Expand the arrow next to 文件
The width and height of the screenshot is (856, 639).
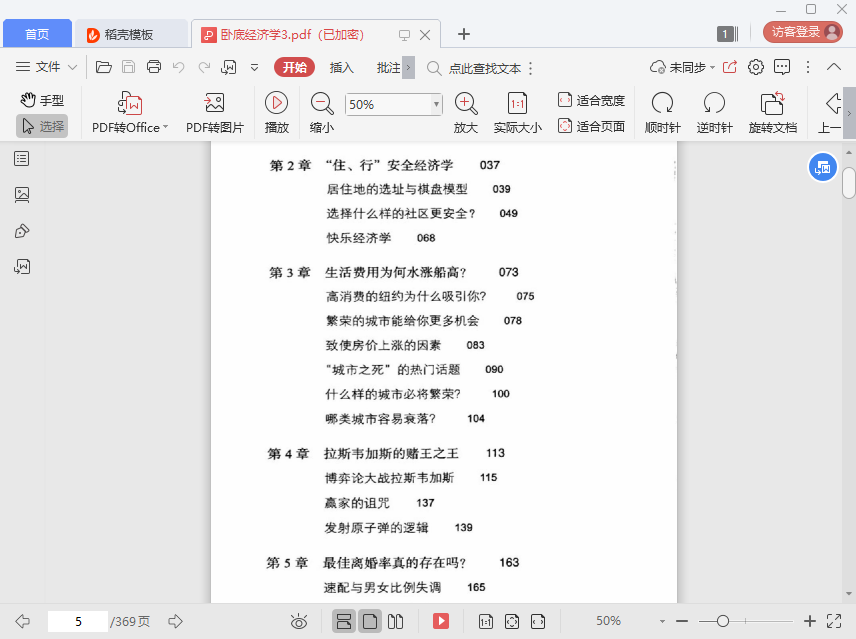(72, 67)
